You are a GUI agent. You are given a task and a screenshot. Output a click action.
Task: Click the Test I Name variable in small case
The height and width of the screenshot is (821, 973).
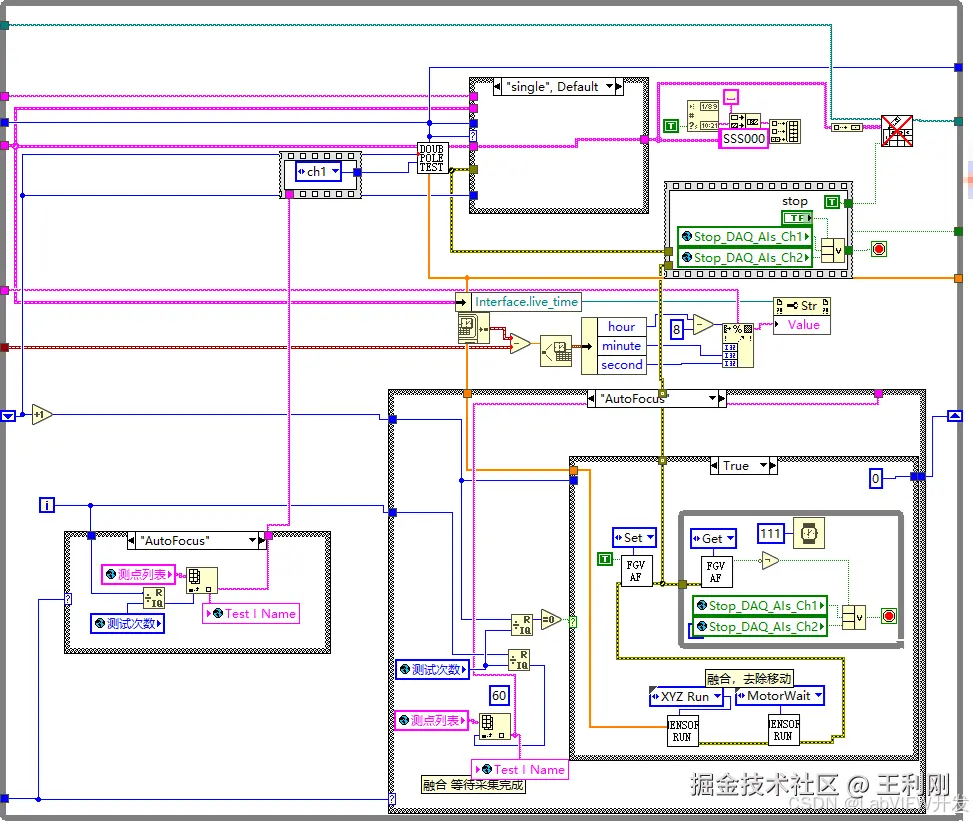[x=251, y=614]
